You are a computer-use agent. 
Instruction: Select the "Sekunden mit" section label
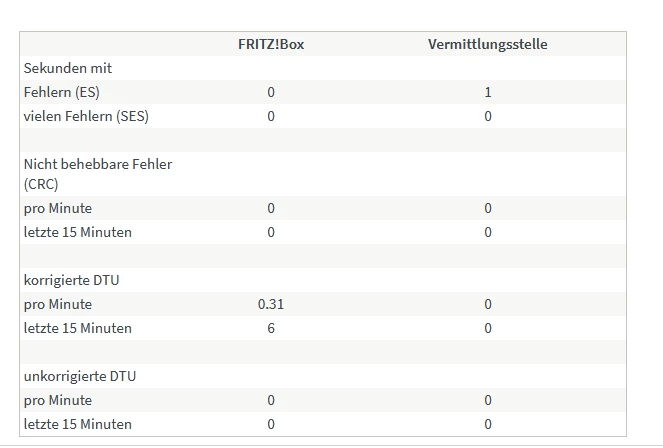click(x=68, y=68)
